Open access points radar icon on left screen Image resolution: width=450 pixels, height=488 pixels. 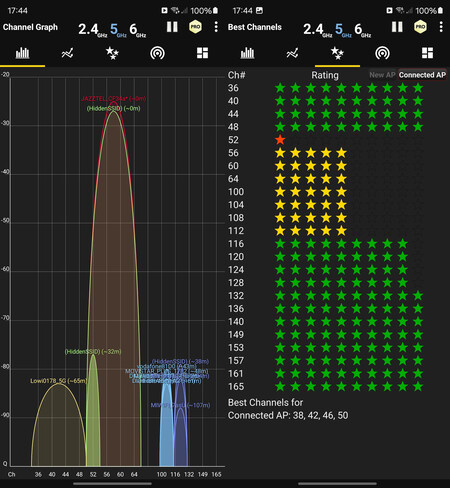[x=157, y=53]
